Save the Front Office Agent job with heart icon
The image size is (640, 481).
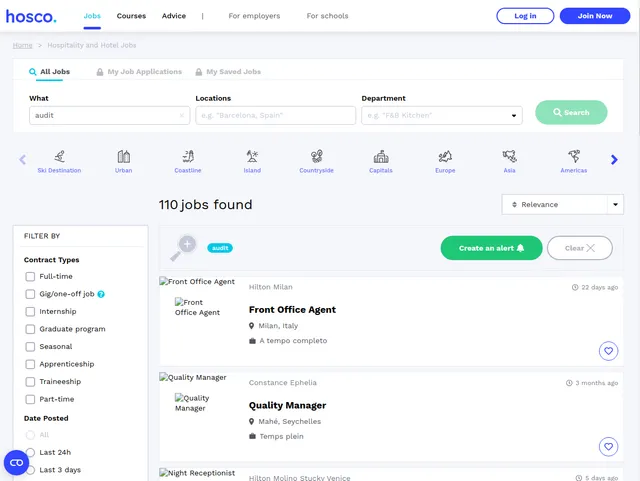coord(608,351)
